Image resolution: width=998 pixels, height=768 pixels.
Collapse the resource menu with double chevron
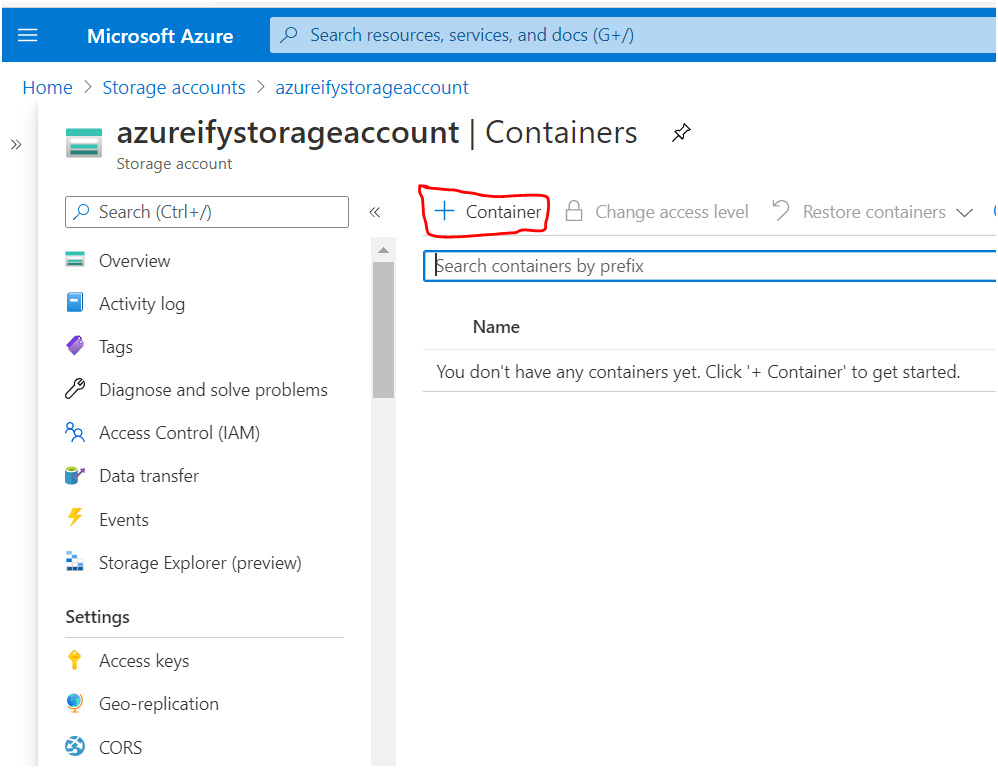(374, 212)
